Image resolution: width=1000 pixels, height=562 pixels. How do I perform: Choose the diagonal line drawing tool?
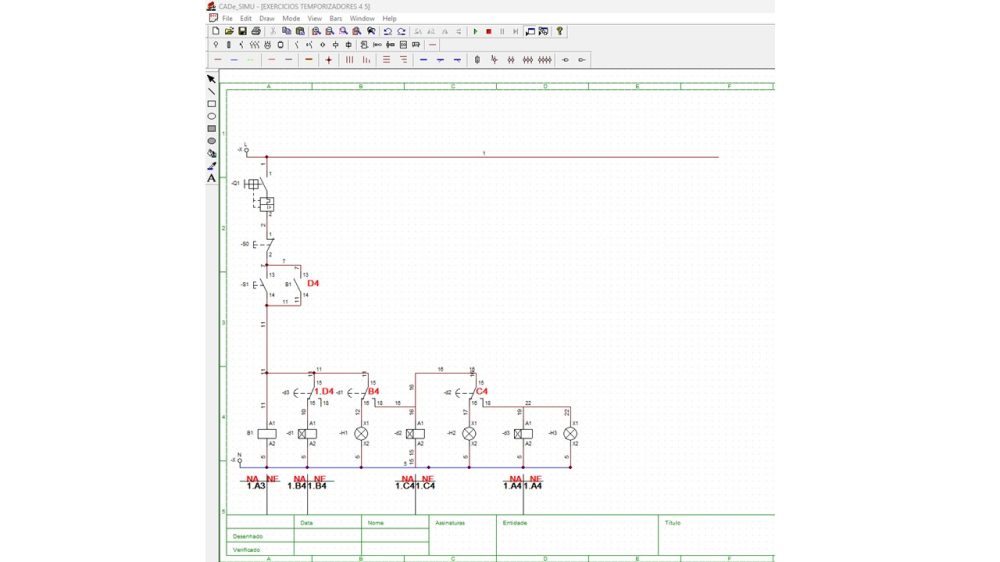[211, 91]
